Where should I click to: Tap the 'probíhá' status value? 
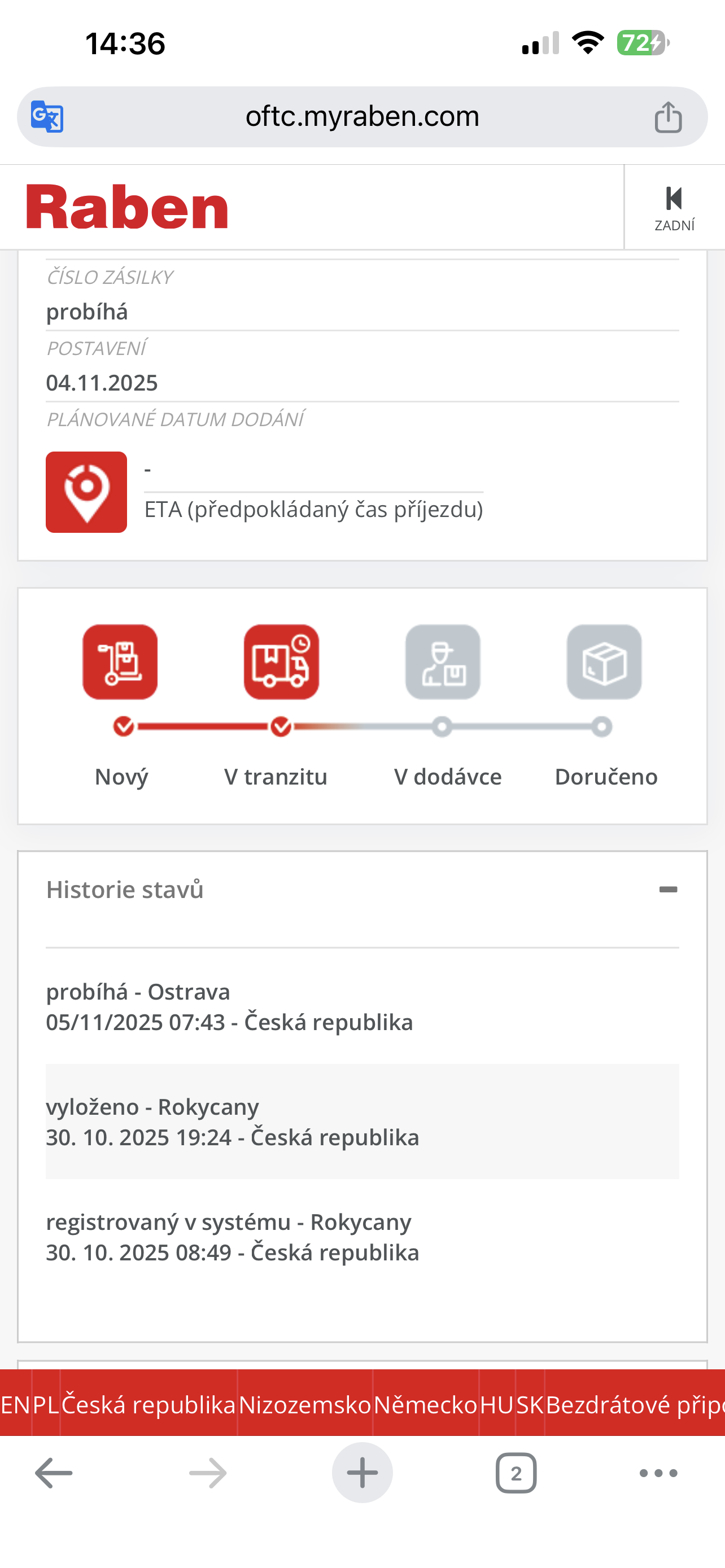(87, 312)
